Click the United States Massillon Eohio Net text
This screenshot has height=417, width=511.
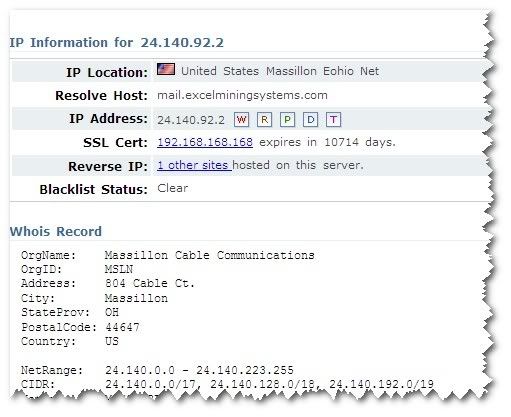tap(280, 71)
